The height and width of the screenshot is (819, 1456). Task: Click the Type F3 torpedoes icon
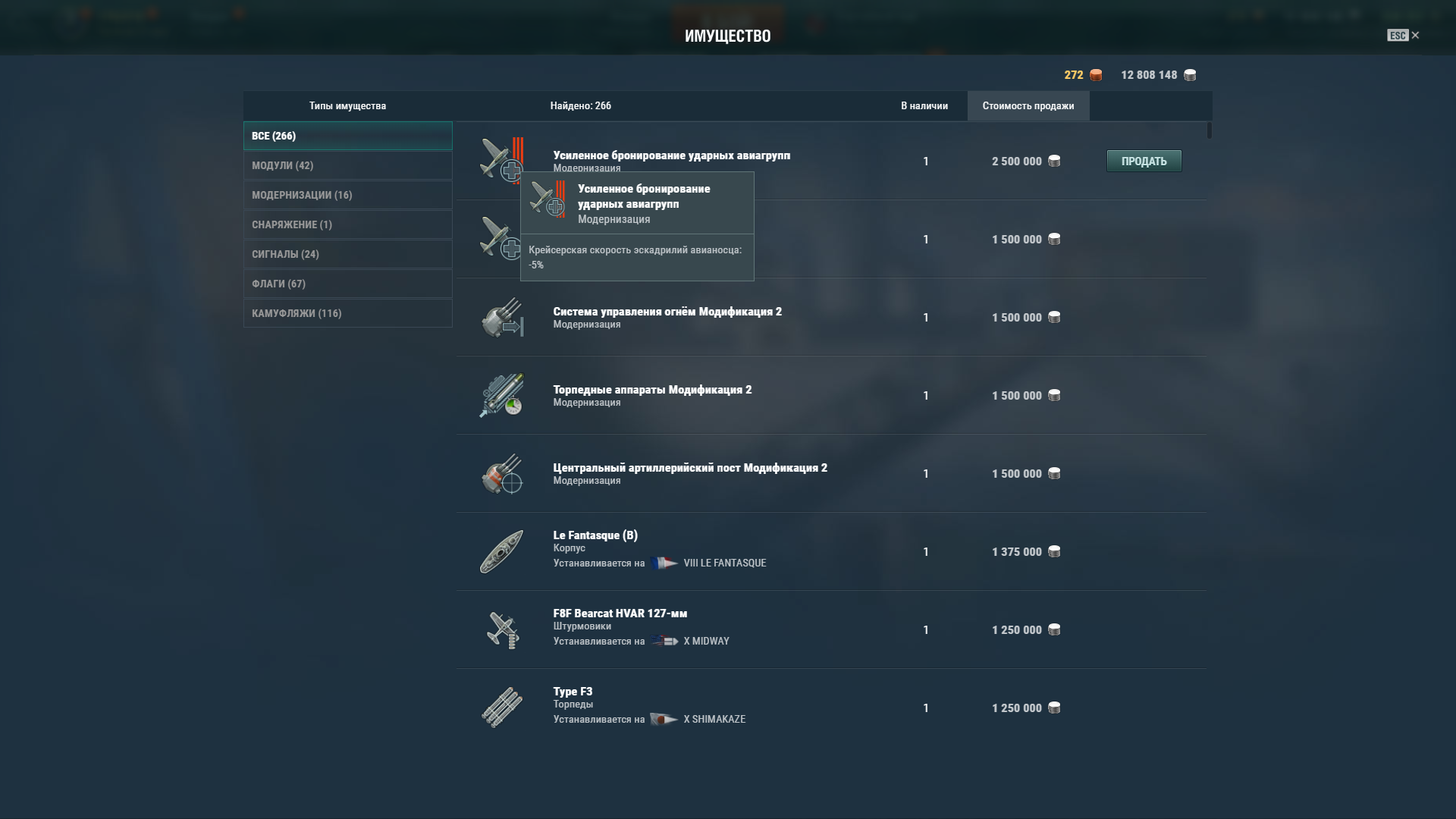(502, 708)
